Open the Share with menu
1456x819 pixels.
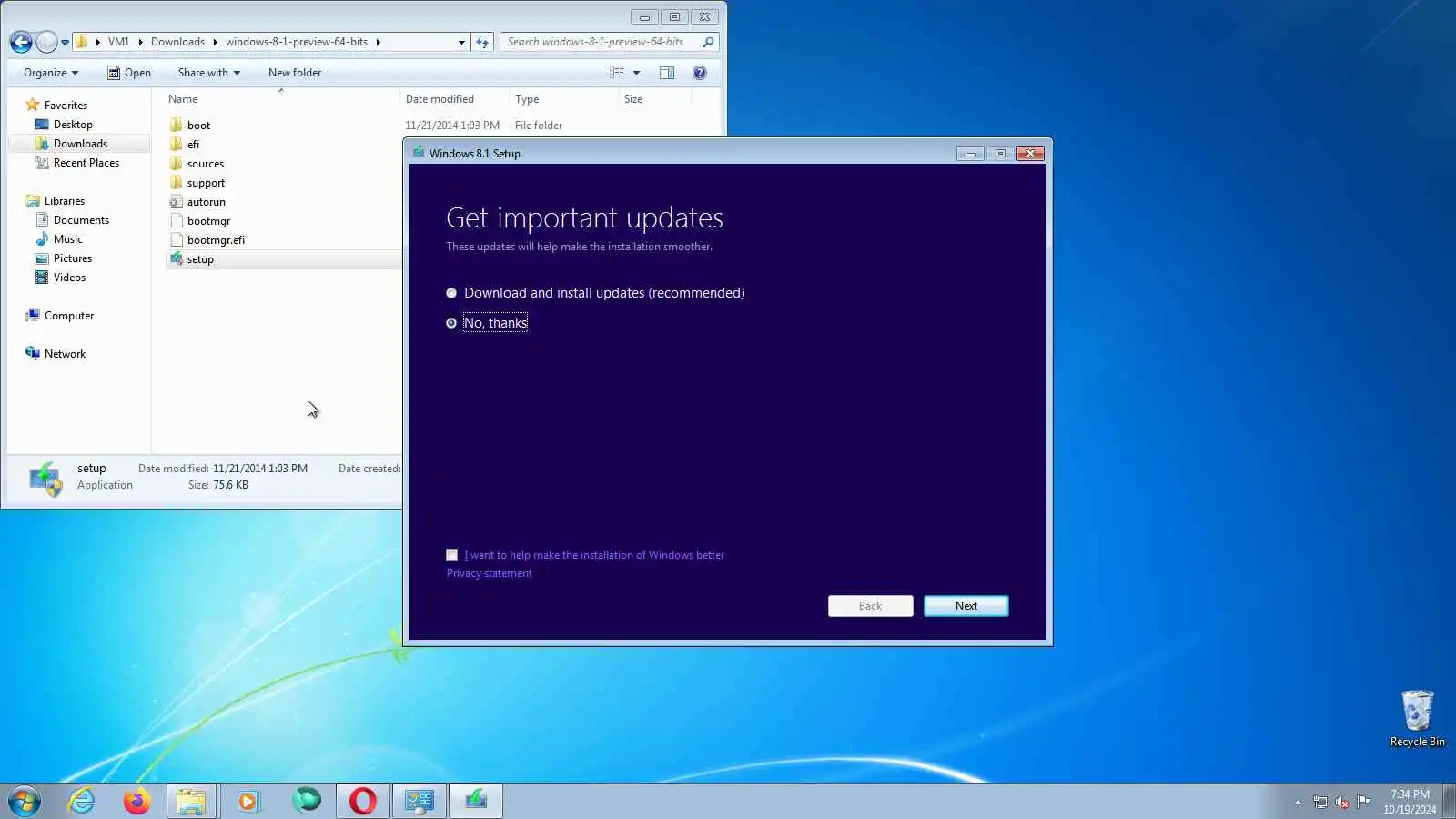point(209,73)
